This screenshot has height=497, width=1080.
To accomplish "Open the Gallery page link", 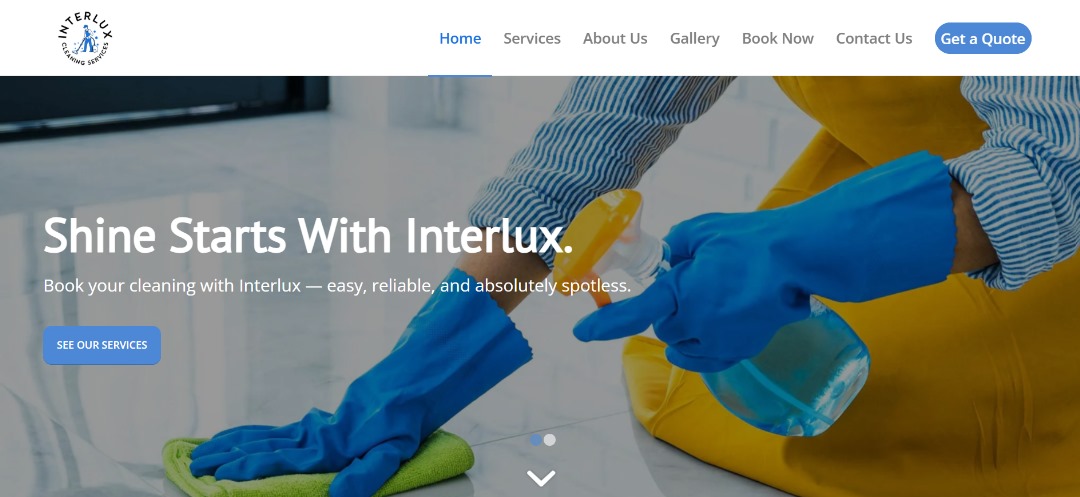I will pos(694,39).
